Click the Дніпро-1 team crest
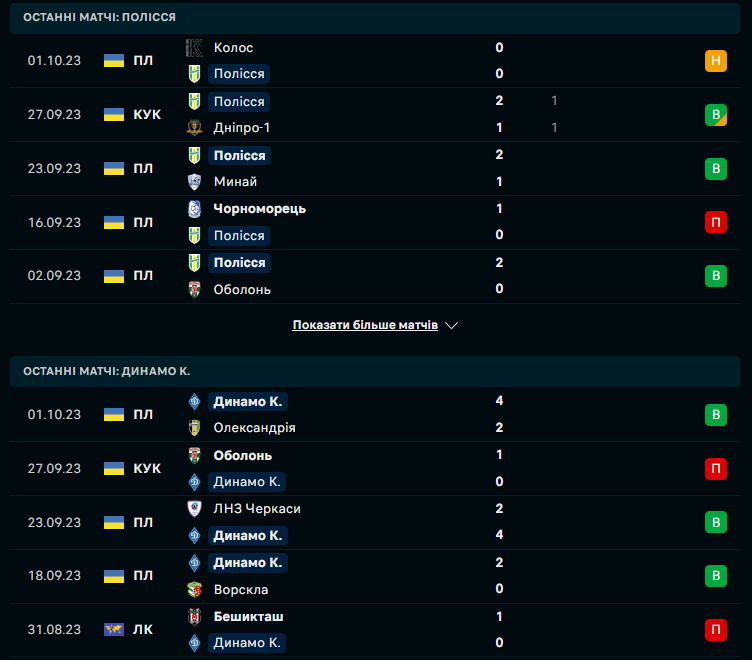The width and height of the screenshot is (752, 660). click(195, 128)
